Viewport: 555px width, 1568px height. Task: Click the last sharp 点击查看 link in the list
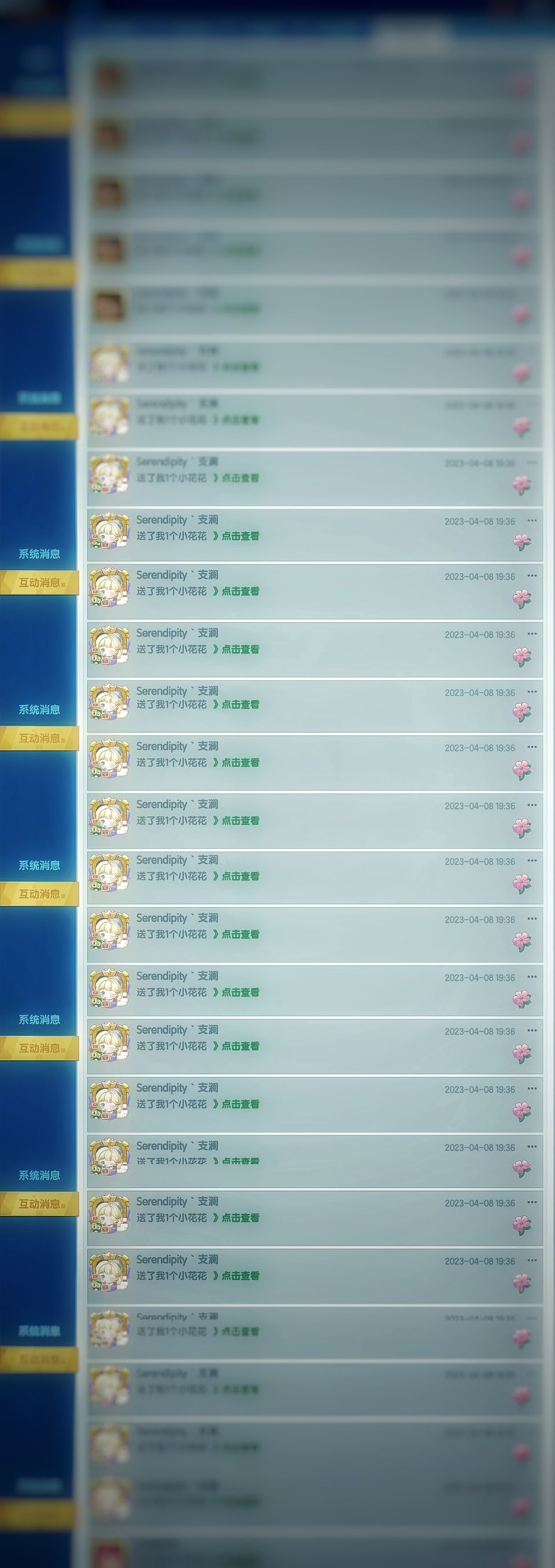(240, 1276)
